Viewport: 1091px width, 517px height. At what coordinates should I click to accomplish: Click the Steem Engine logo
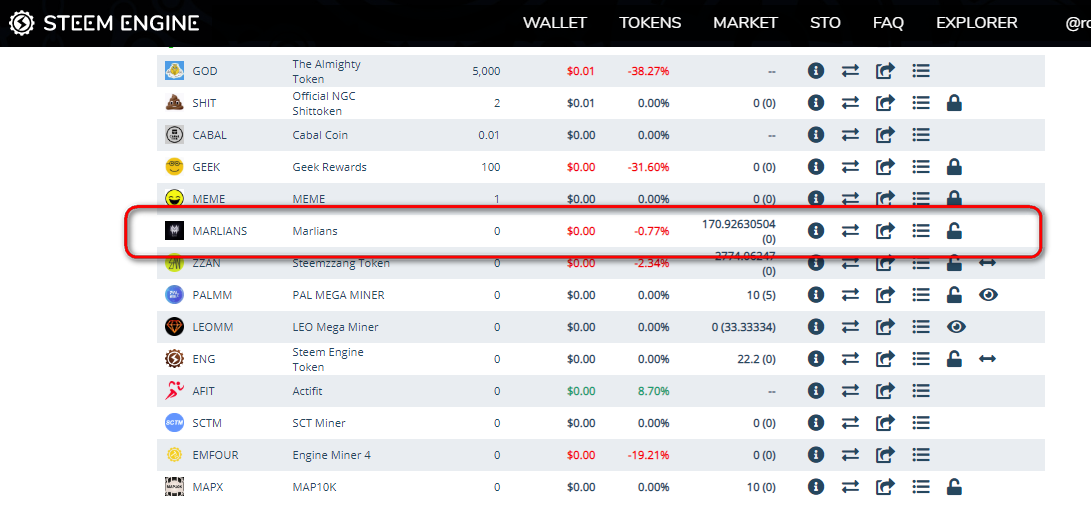[104, 23]
